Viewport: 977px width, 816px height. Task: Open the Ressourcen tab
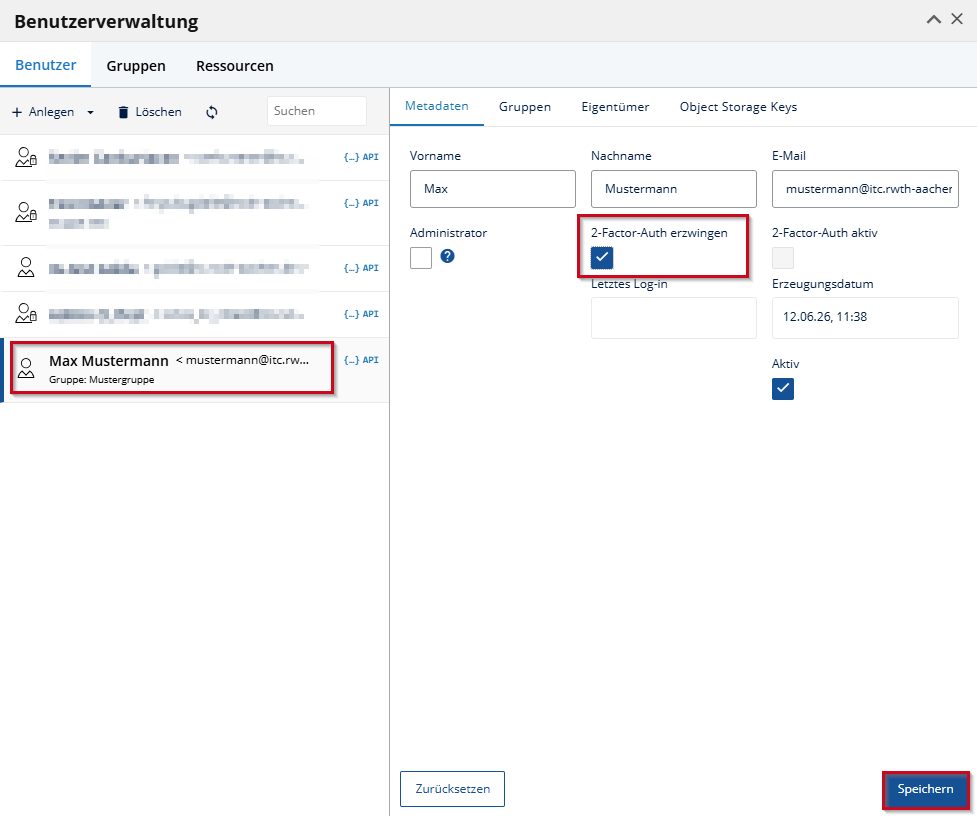(x=235, y=65)
